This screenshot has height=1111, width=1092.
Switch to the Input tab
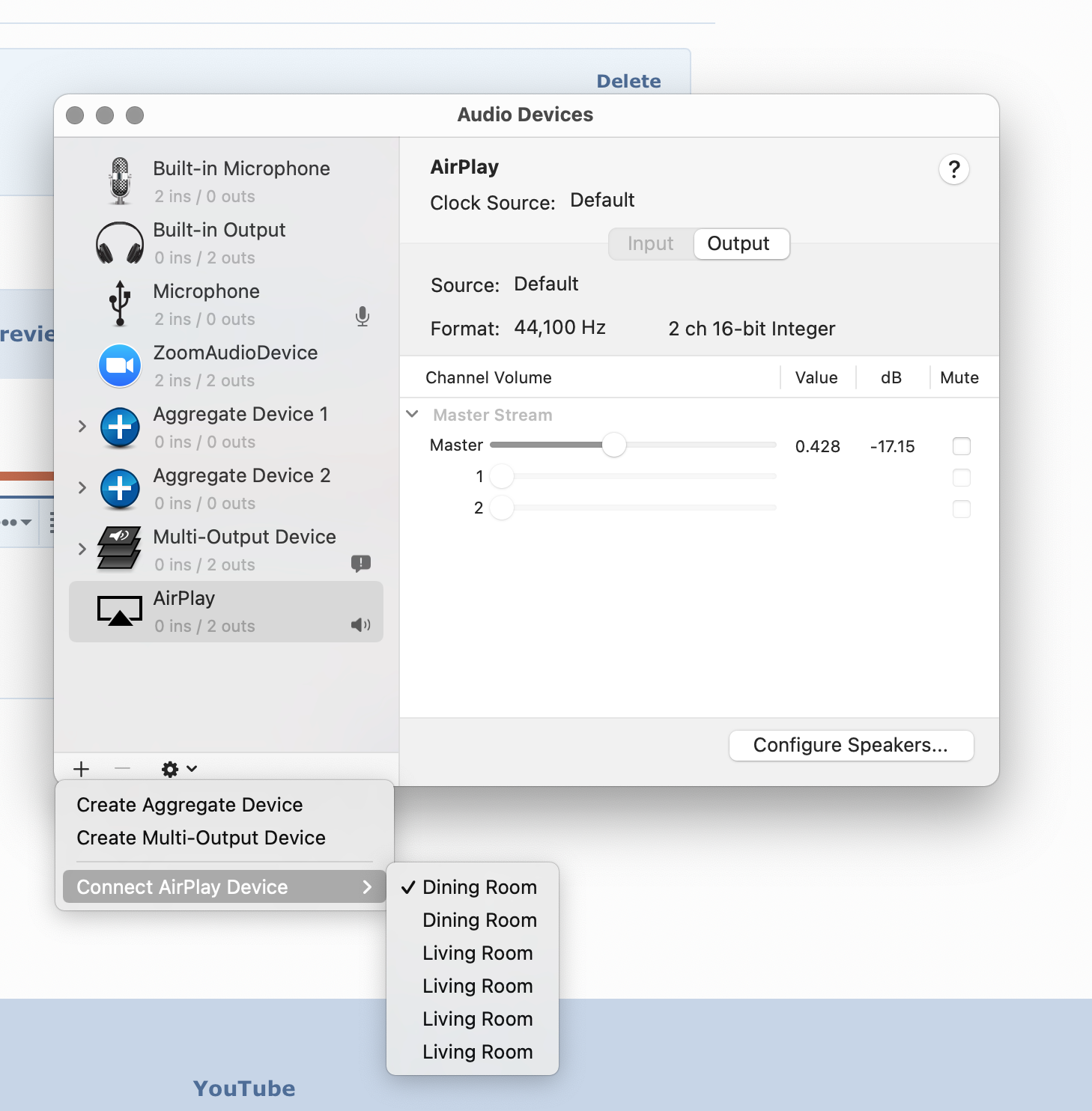651,243
